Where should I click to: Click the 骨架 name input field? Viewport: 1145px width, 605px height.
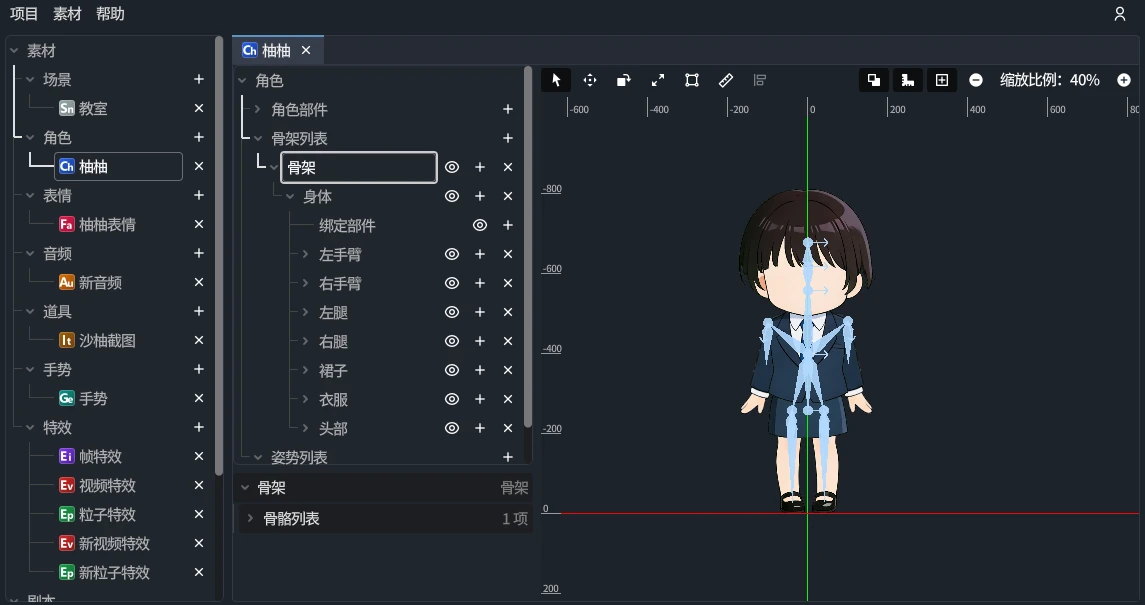(359, 167)
